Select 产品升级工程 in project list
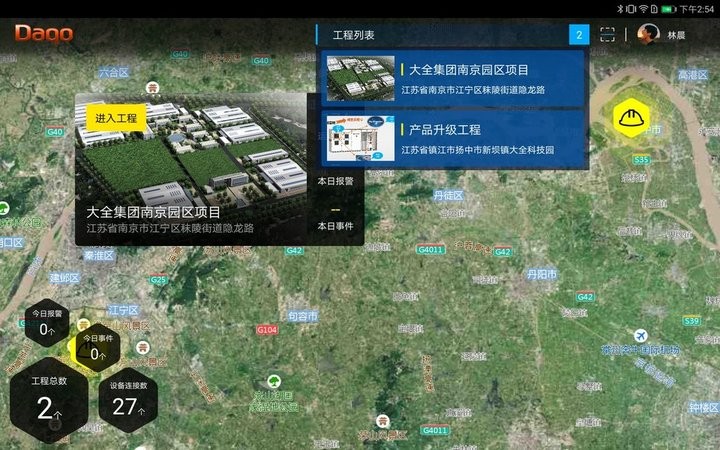Image resolution: width=720 pixels, height=450 pixels. [452, 138]
